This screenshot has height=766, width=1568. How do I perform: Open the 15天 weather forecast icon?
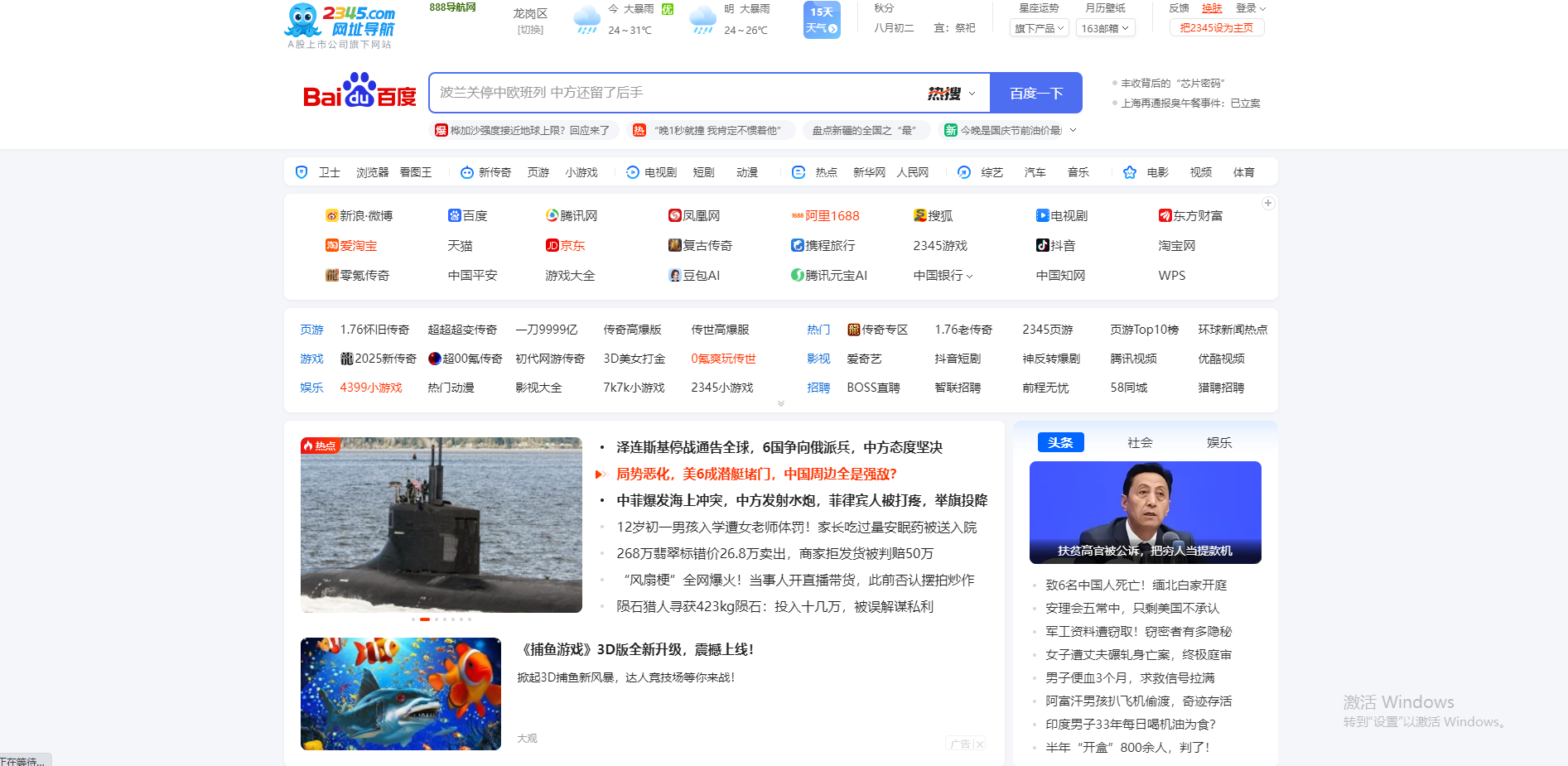pos(821,20)
